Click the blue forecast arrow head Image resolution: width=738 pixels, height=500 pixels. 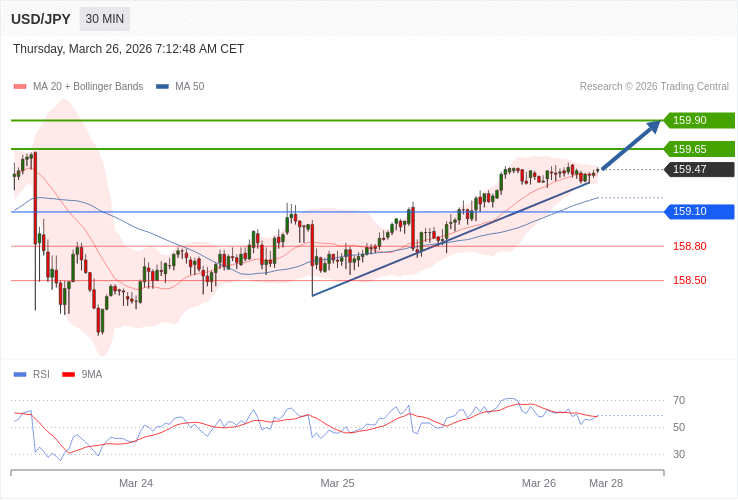coord(653,125)
